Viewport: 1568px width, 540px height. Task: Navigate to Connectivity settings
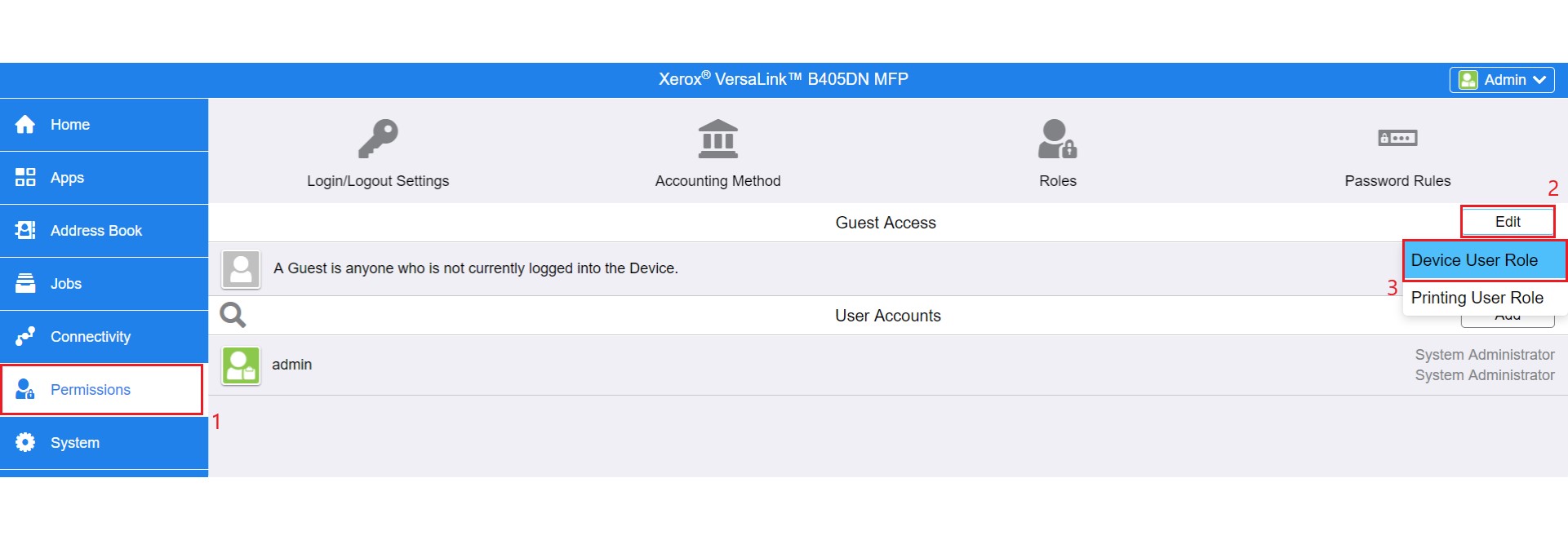[90, 337]
